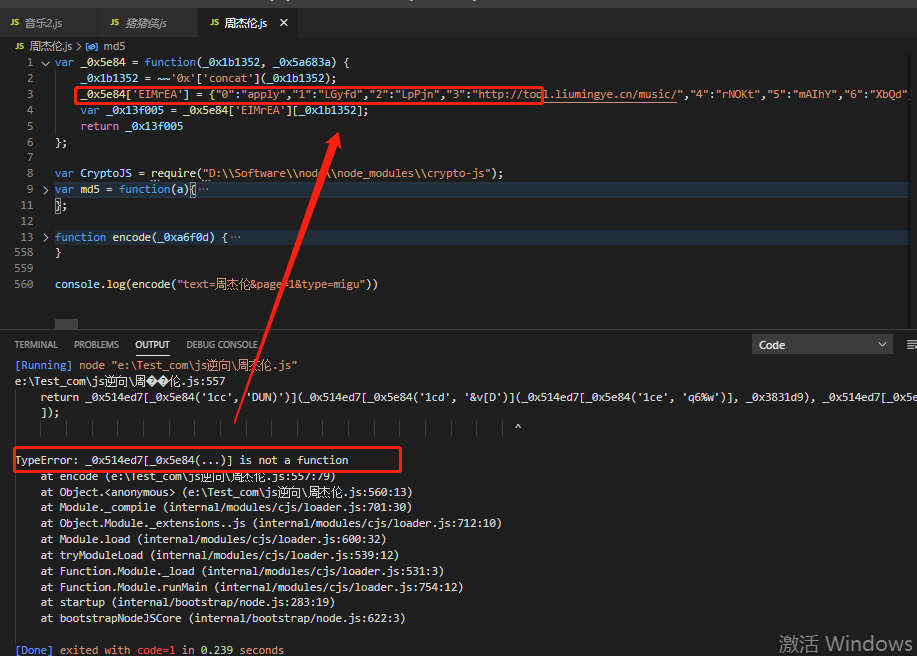Collapse the _0x5e84 function on line 1
The width and height of the screenshot is (917, 656).
[x=46, y=63]
